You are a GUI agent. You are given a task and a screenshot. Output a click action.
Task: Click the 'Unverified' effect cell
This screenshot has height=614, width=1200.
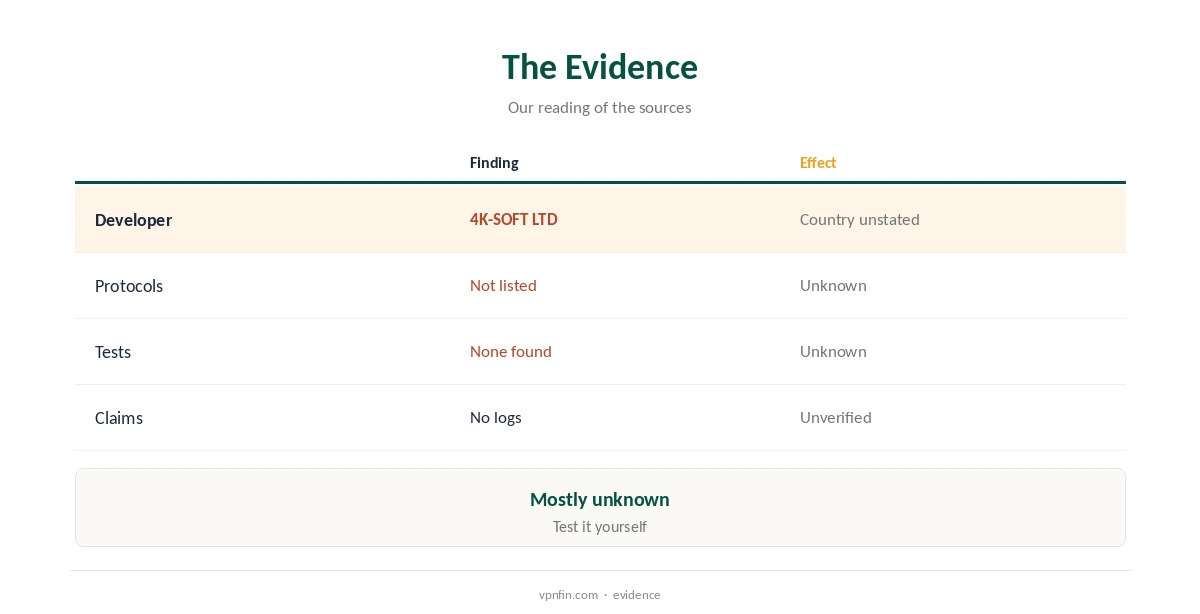coord(836,417)
